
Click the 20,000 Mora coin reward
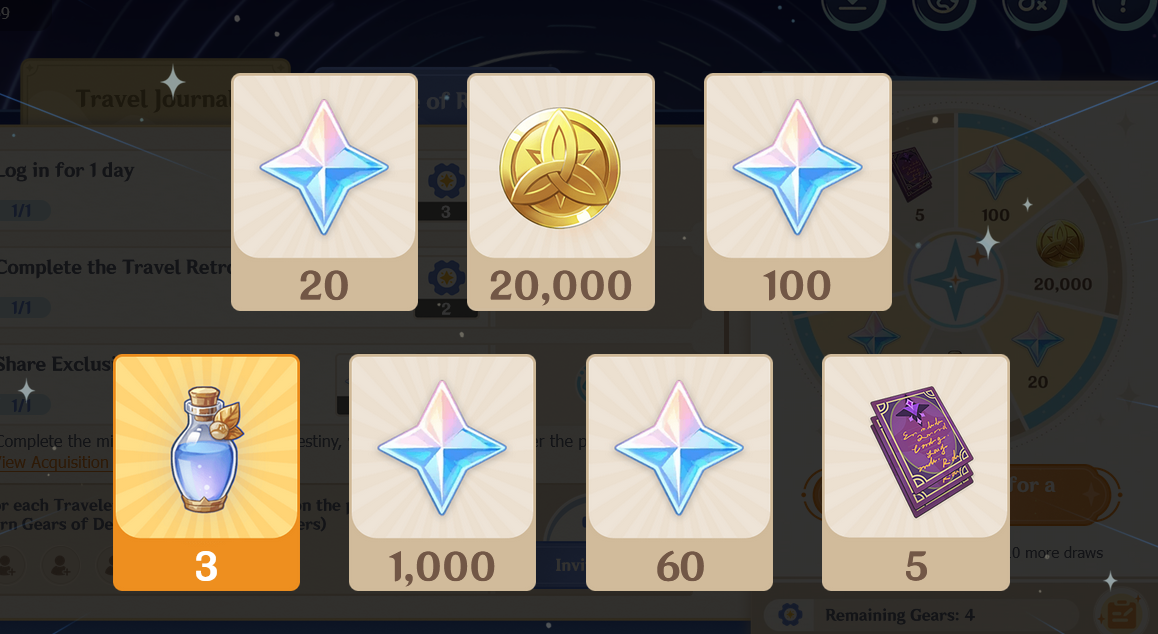(x=561, y=192)
